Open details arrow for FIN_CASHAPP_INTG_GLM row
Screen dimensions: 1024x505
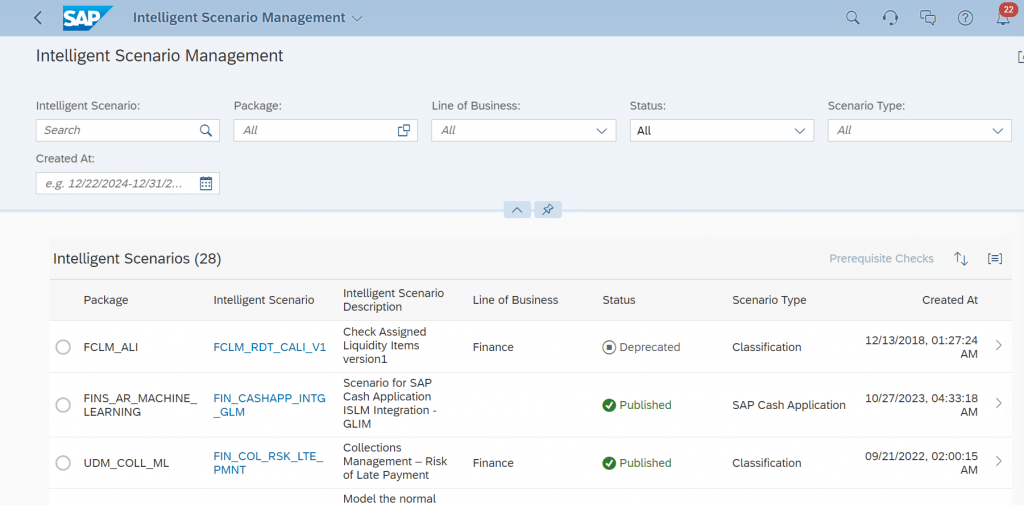999,403
